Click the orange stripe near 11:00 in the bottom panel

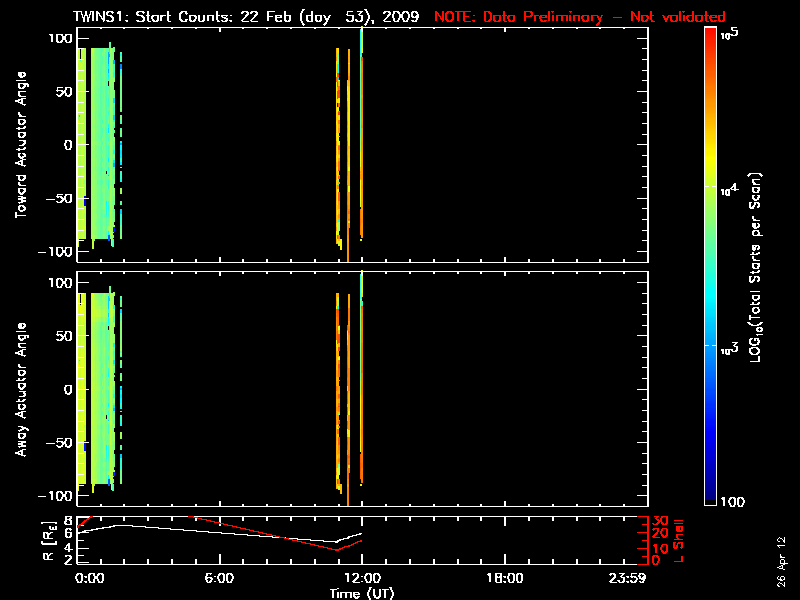[x=338, y=390]
